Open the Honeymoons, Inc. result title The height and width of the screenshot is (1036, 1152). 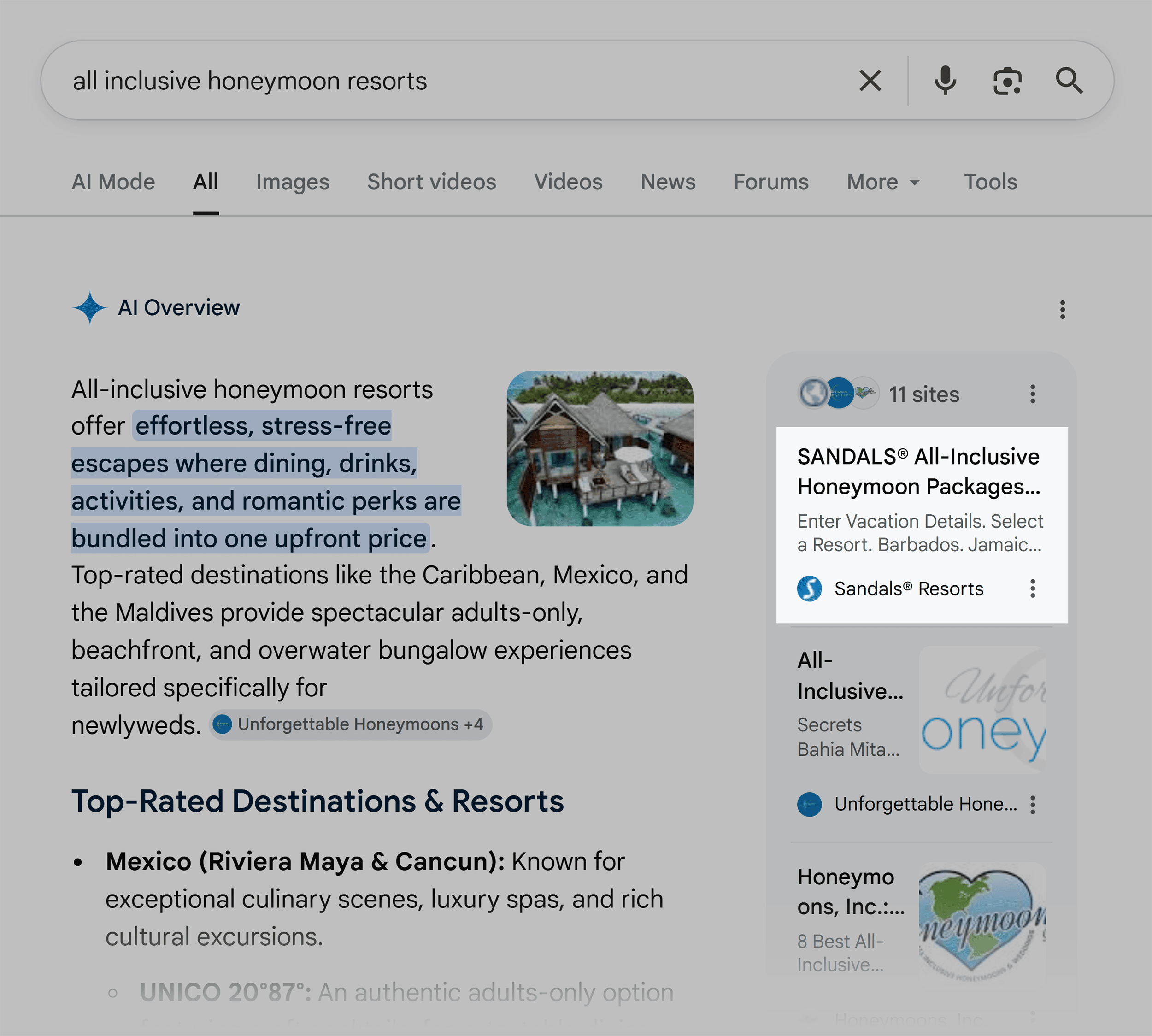[850, 892]
